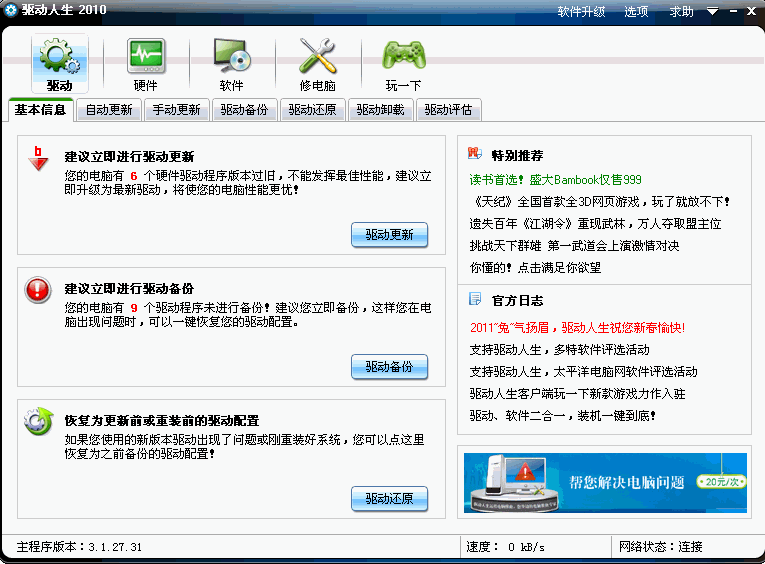Click the 驱动更新 button

pos(389,235)
